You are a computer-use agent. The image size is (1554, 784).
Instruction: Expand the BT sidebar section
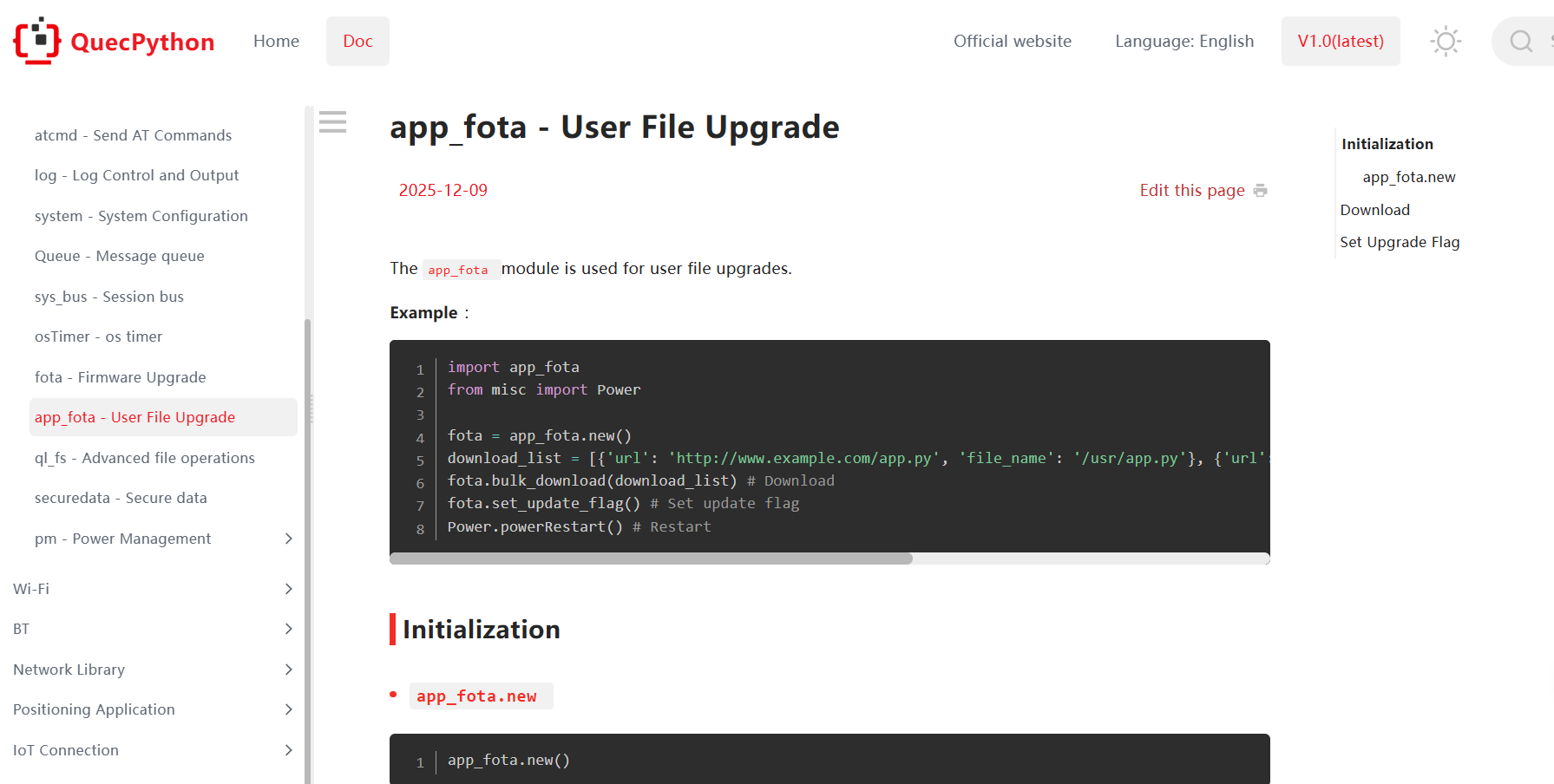point(288,629)
